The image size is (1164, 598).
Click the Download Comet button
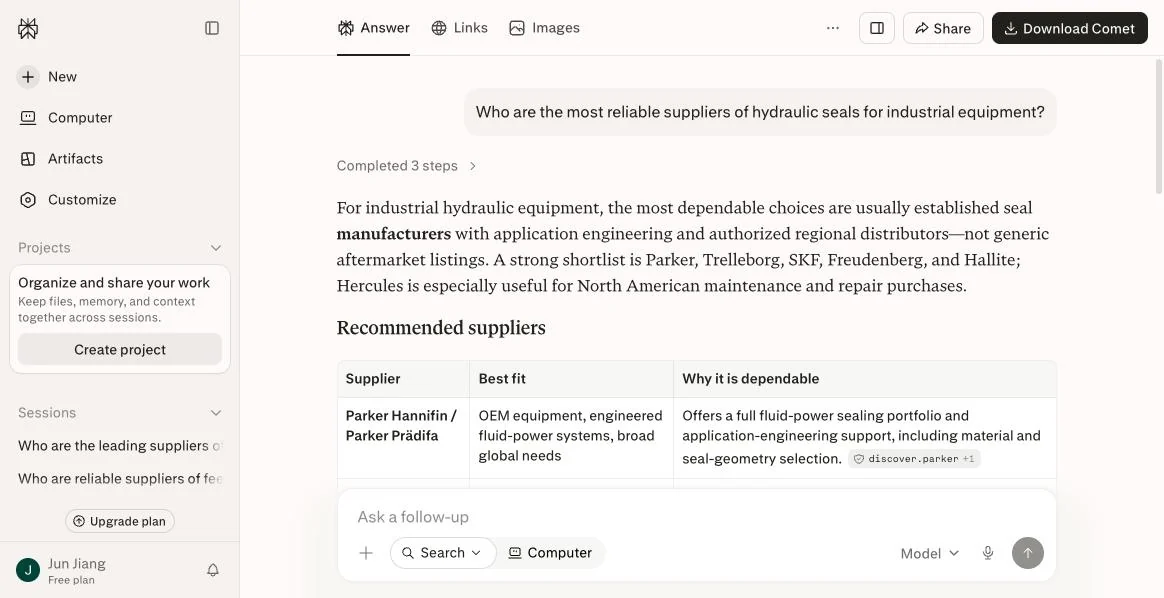click(x=1070, y=28)
